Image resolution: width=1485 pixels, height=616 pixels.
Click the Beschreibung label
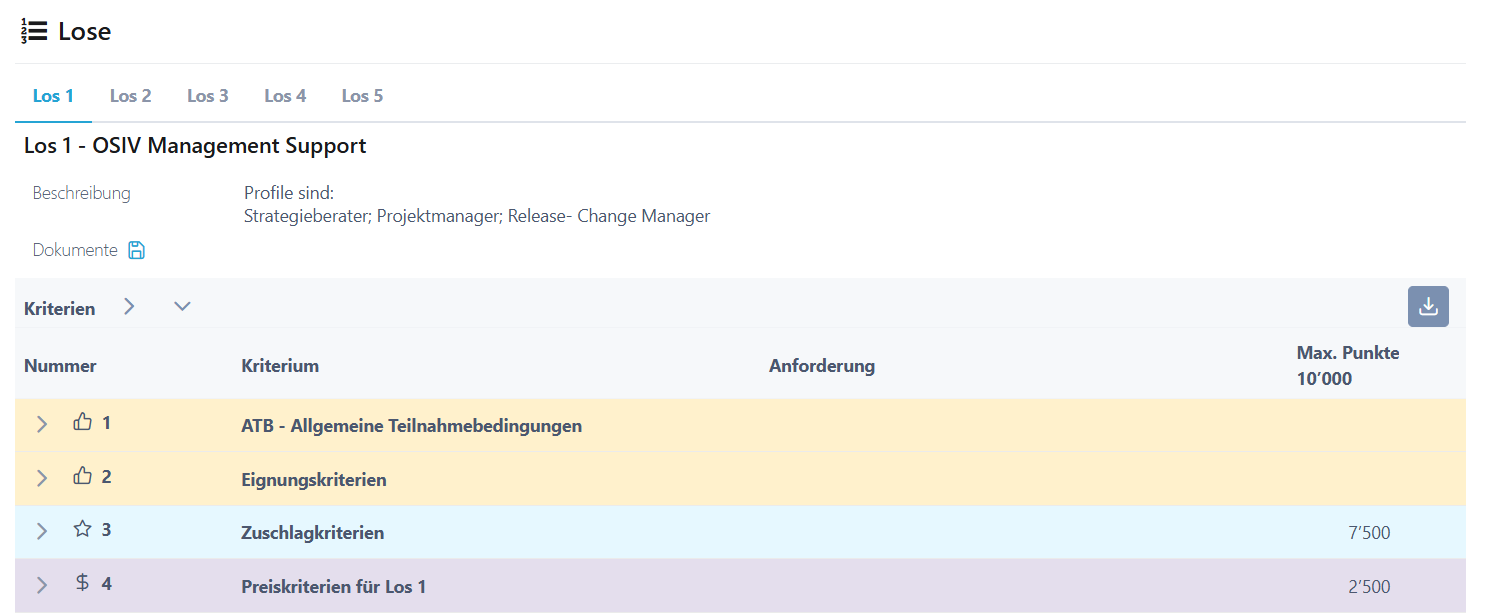tap(81, 193)
